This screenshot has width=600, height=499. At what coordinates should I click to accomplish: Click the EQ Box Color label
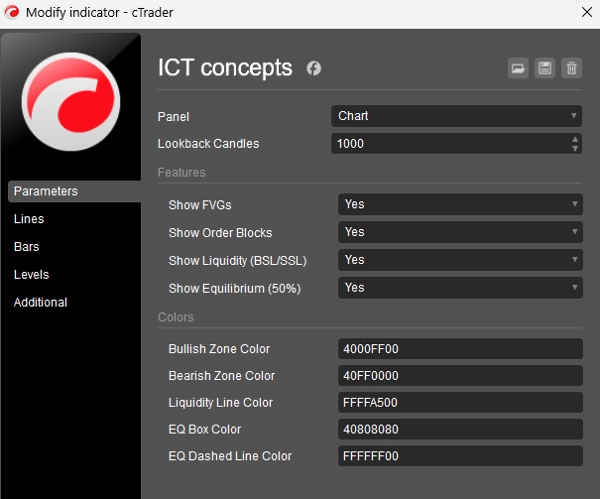click(x=205, y=429)
